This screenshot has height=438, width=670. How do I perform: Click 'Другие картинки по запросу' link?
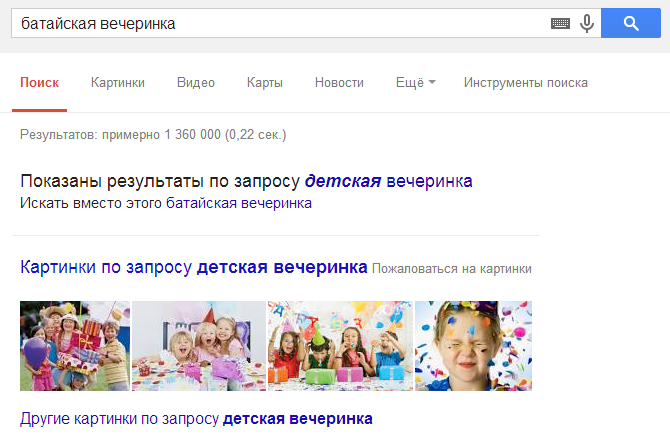(x=196, y=417)
